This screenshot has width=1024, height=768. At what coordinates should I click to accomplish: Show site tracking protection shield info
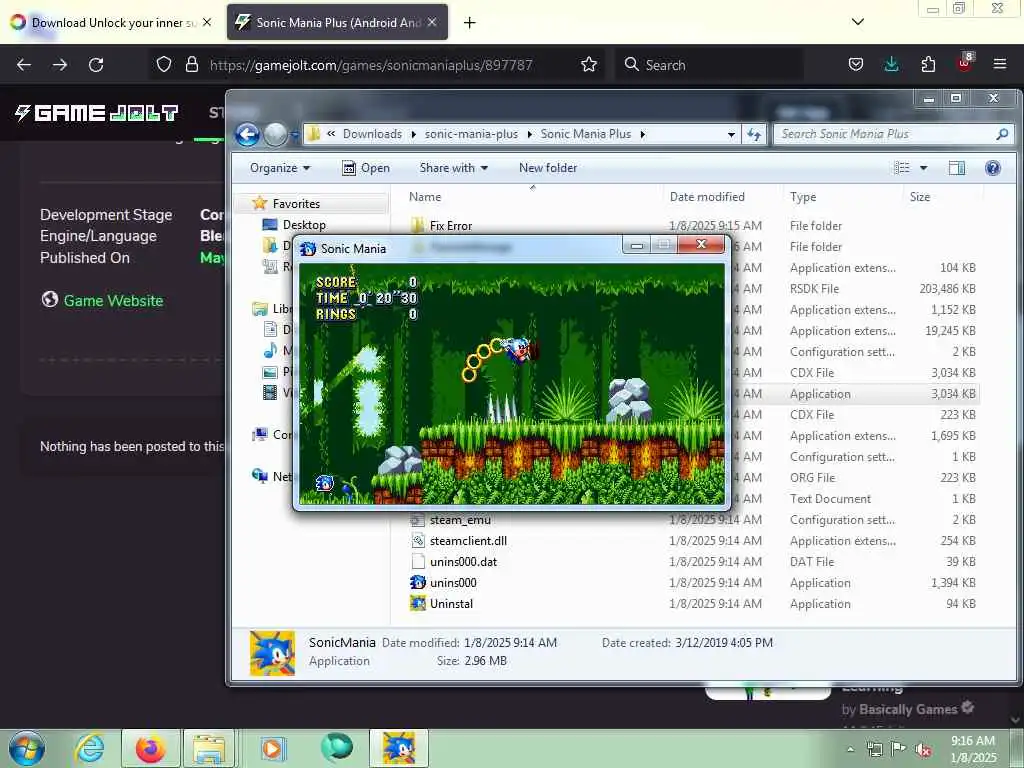164,65
